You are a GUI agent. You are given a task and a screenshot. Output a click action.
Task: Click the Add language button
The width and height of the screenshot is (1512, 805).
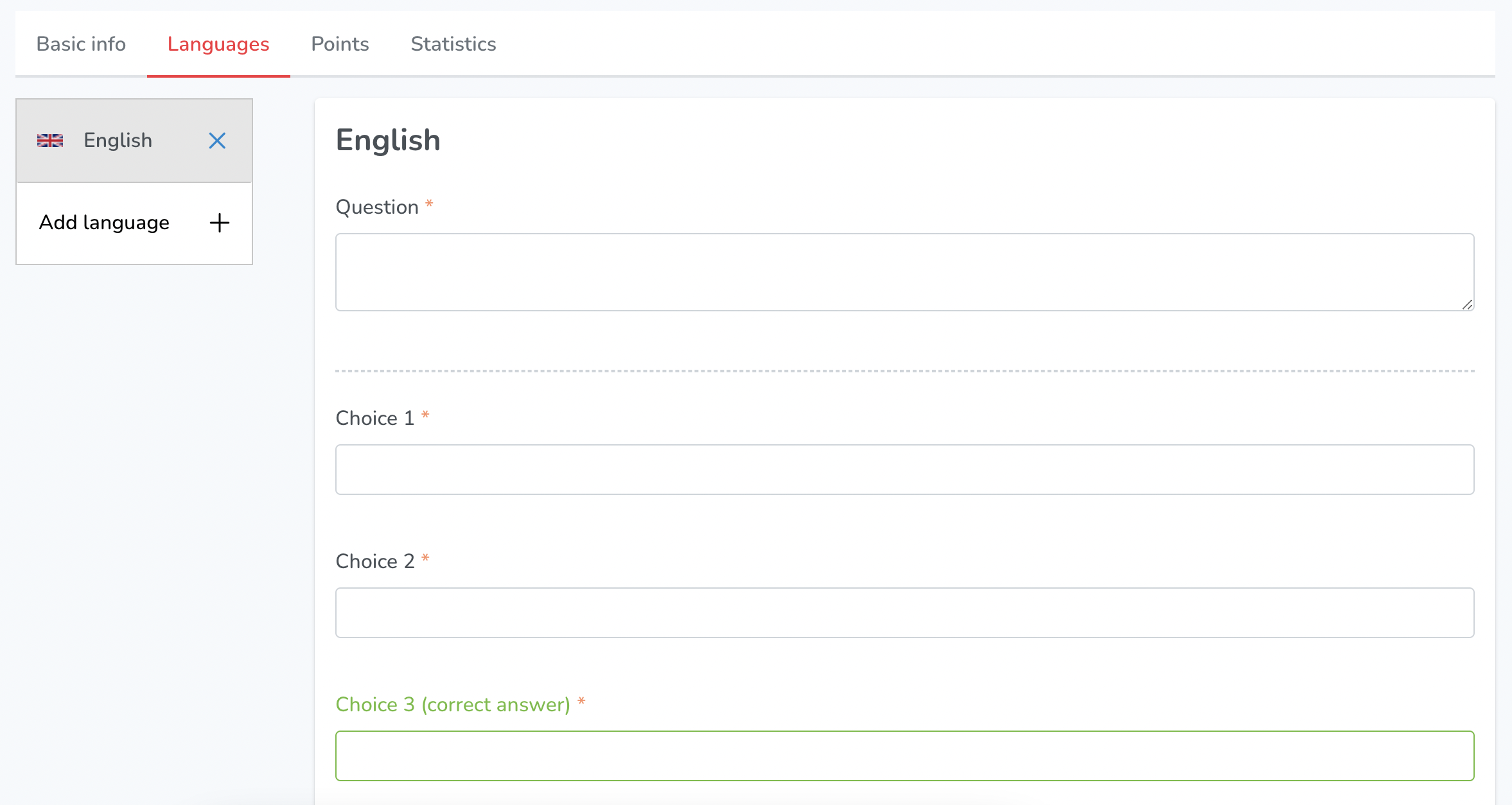(x=105, y=223)
